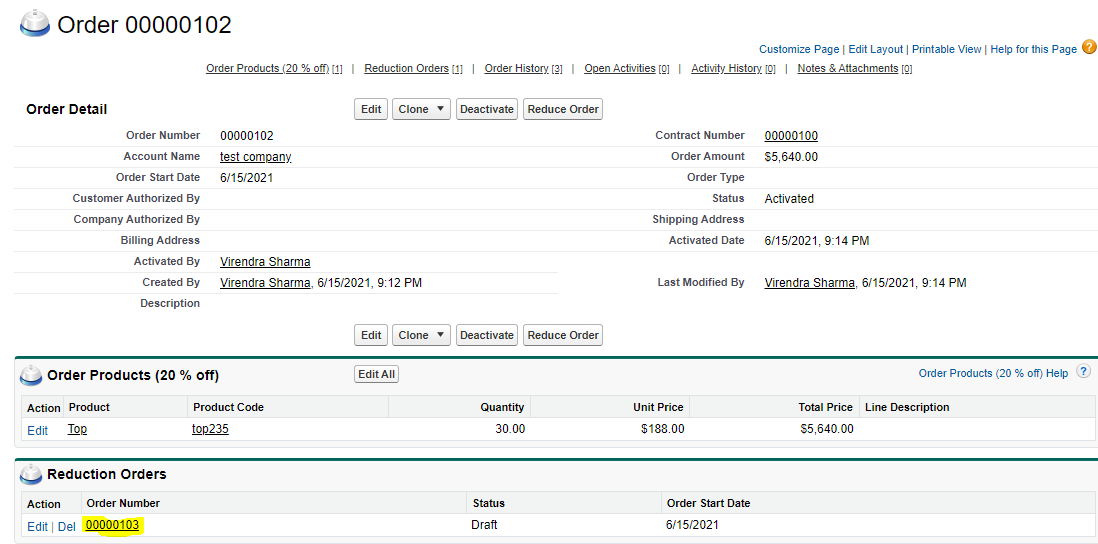
Task: Click the orange help icon beside Help for this Page
Action: (x=1089, y=47)
